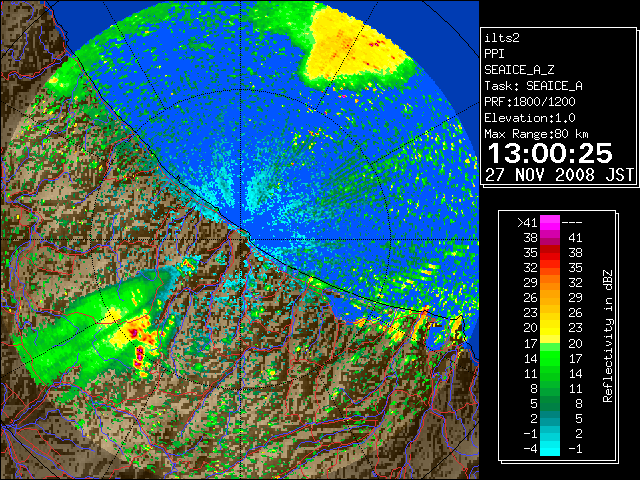640x480 pixels.
Task: Click the product name "SEAICE_A_Z"
Action: point(519,70)
